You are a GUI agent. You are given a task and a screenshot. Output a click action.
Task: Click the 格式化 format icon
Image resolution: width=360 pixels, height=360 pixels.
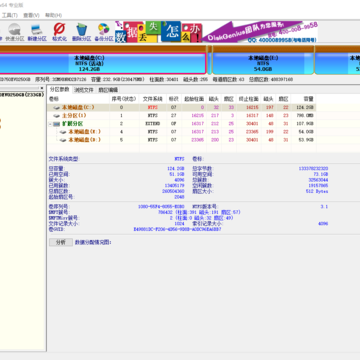tap(59, 32)
